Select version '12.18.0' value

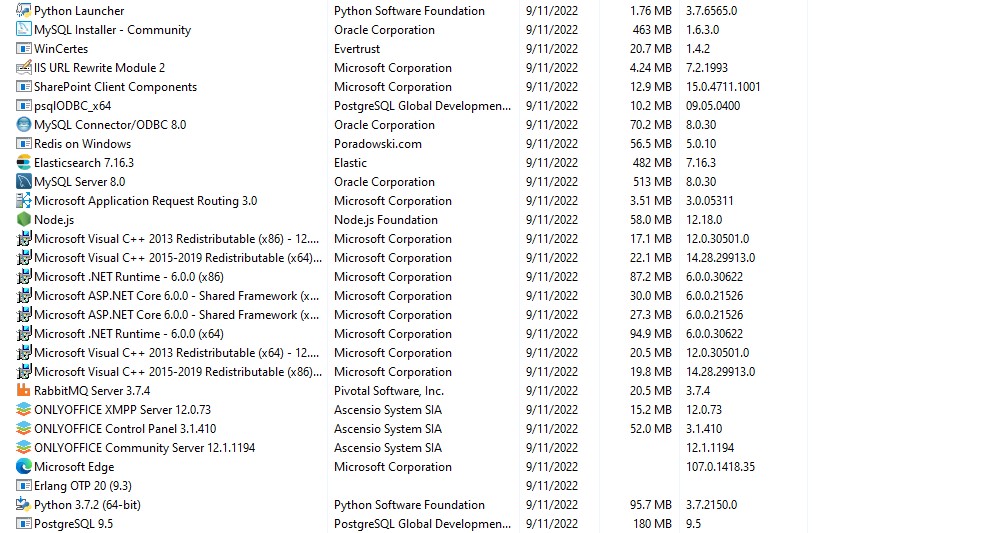tap(704, 219)
